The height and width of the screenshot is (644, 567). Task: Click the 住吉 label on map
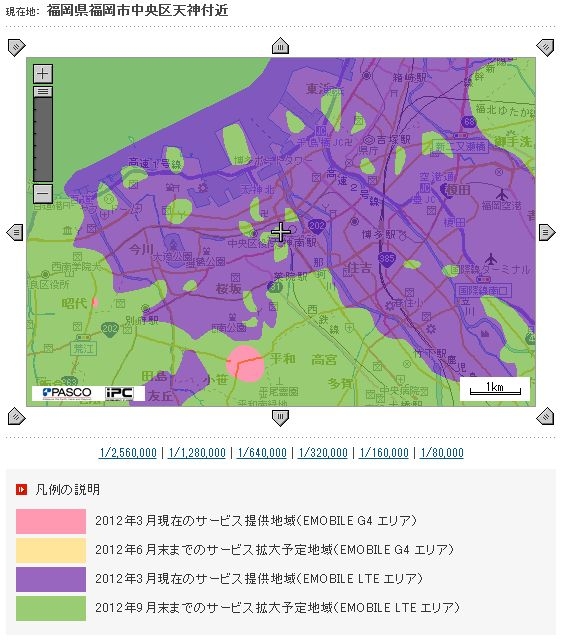coord(359,268)
